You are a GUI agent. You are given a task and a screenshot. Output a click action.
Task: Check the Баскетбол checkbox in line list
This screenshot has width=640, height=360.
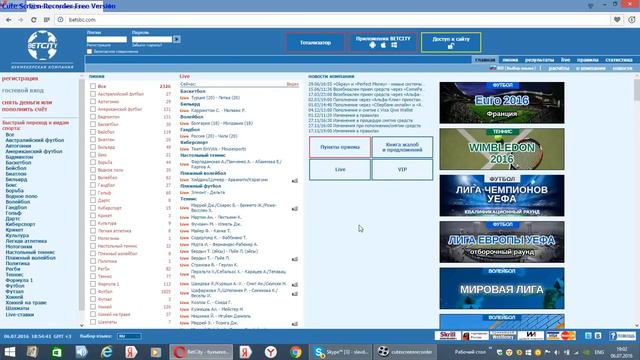pyautogui.click(x=93, y=124)
